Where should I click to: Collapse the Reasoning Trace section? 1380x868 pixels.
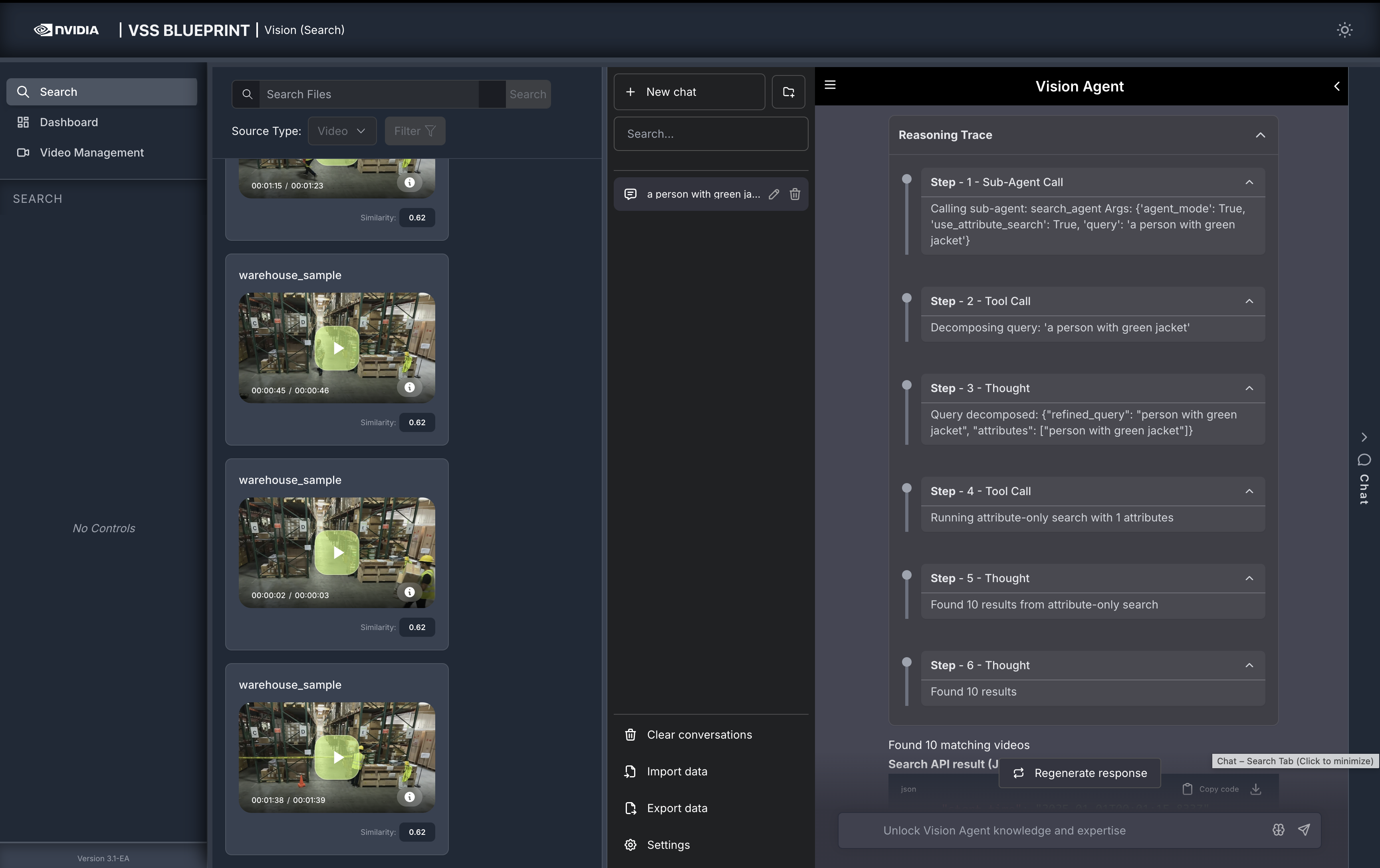pyautogui.click(x=1260, y=135)
